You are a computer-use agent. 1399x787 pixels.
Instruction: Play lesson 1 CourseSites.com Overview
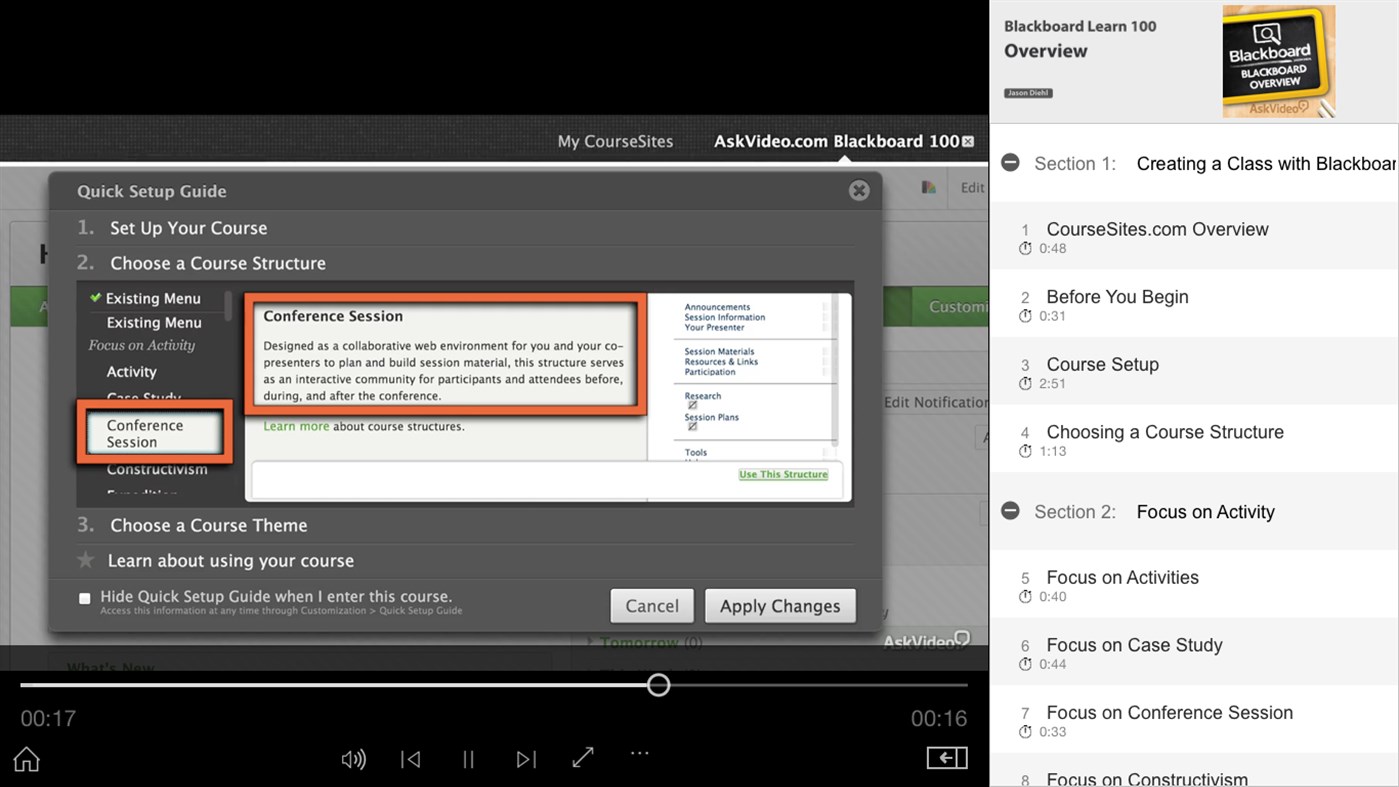[x=1194, y=237]
